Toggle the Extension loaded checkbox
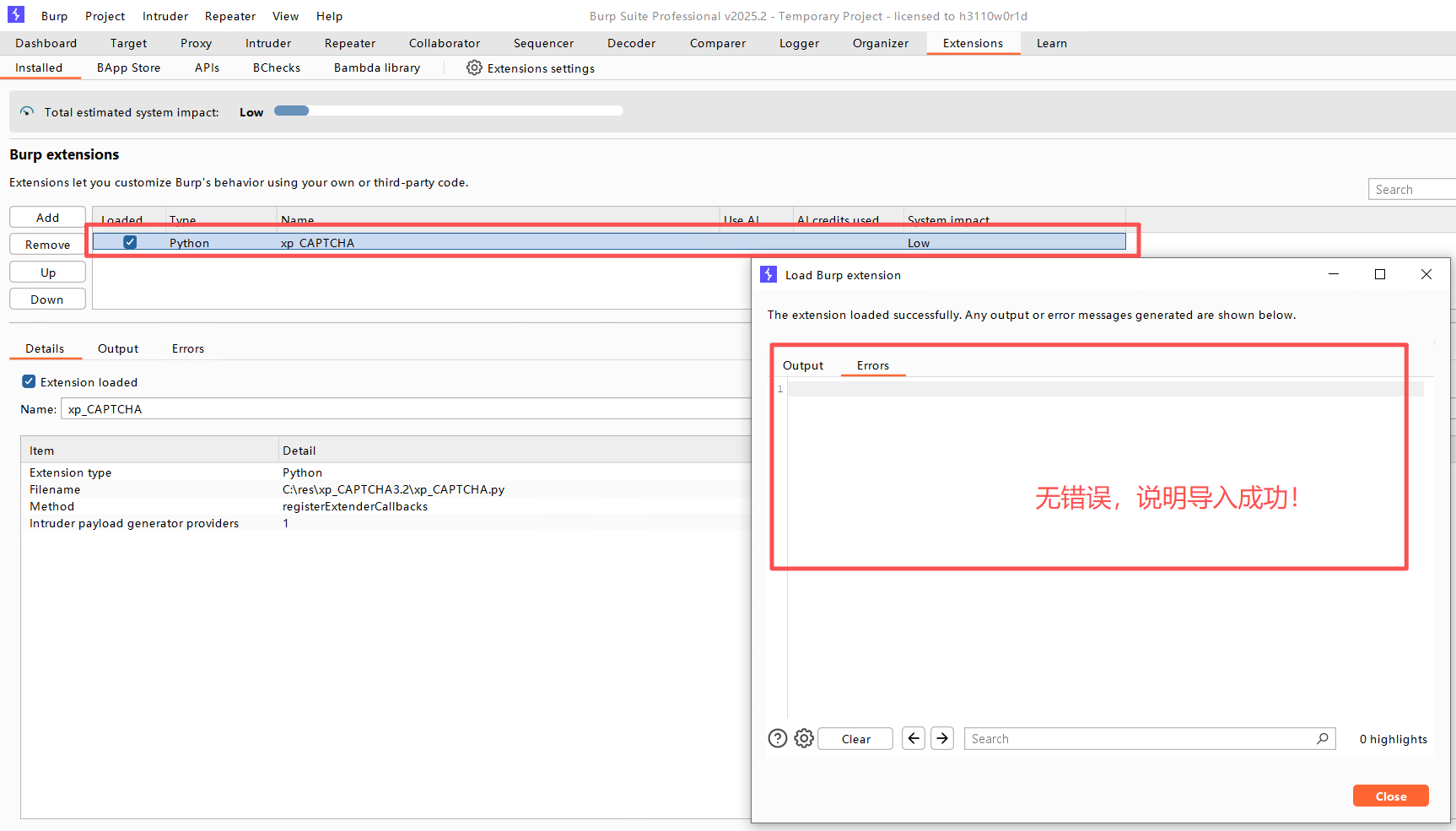Image resolution: width=1456 pixels, height=831 pixels. coord(29,381)
